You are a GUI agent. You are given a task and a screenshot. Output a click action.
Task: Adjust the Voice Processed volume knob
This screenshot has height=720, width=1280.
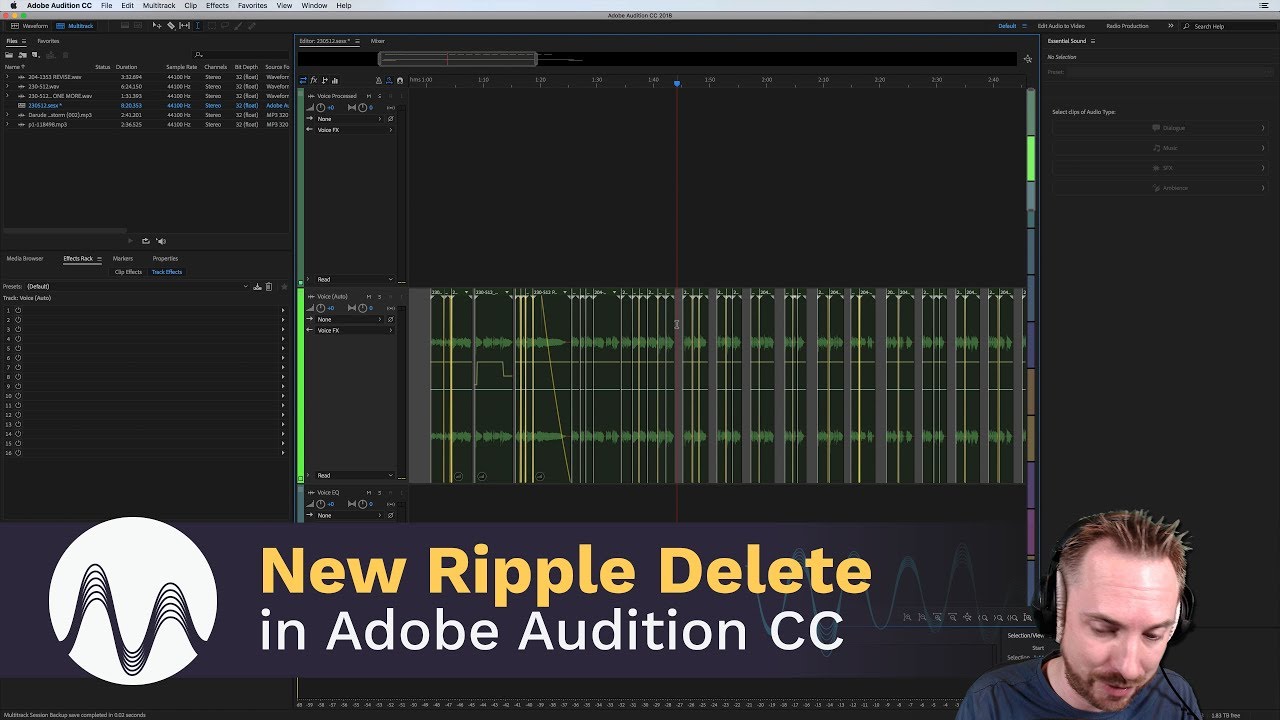[321, 107]
